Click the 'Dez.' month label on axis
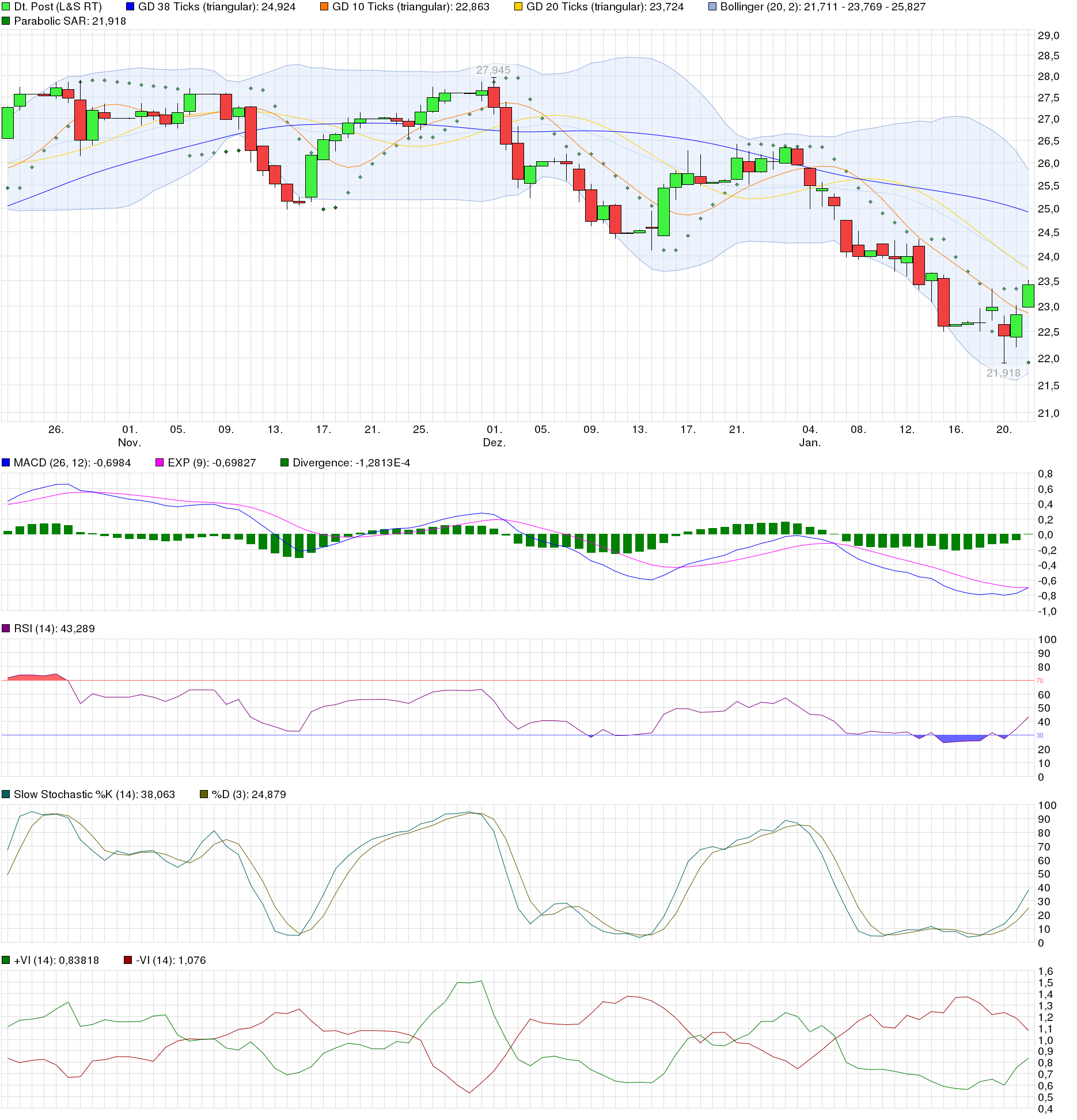Viewport: 1077px width, 1120px height. (x=494, y=442)
